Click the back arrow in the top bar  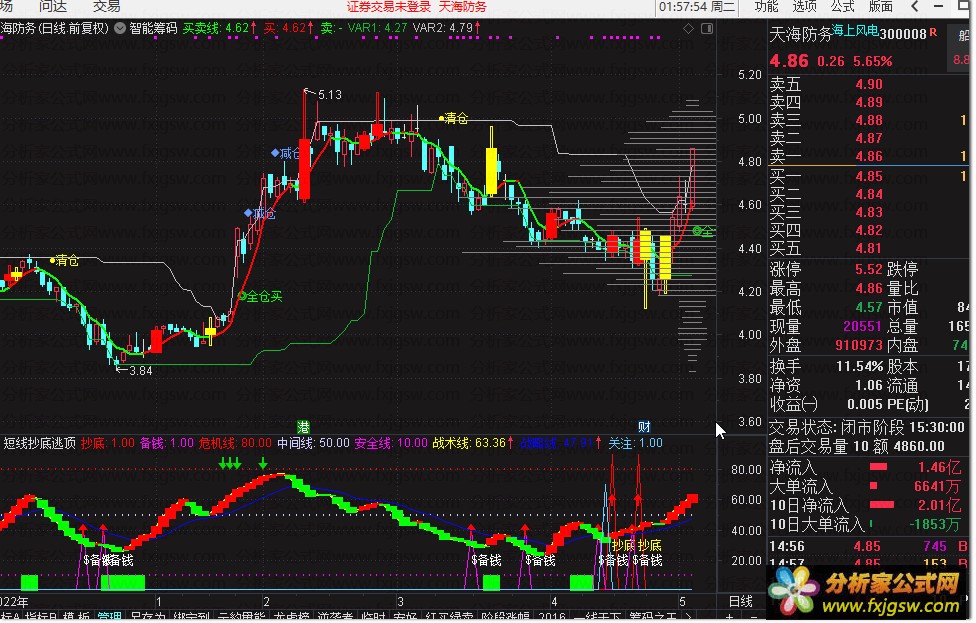tap(914, 6)
